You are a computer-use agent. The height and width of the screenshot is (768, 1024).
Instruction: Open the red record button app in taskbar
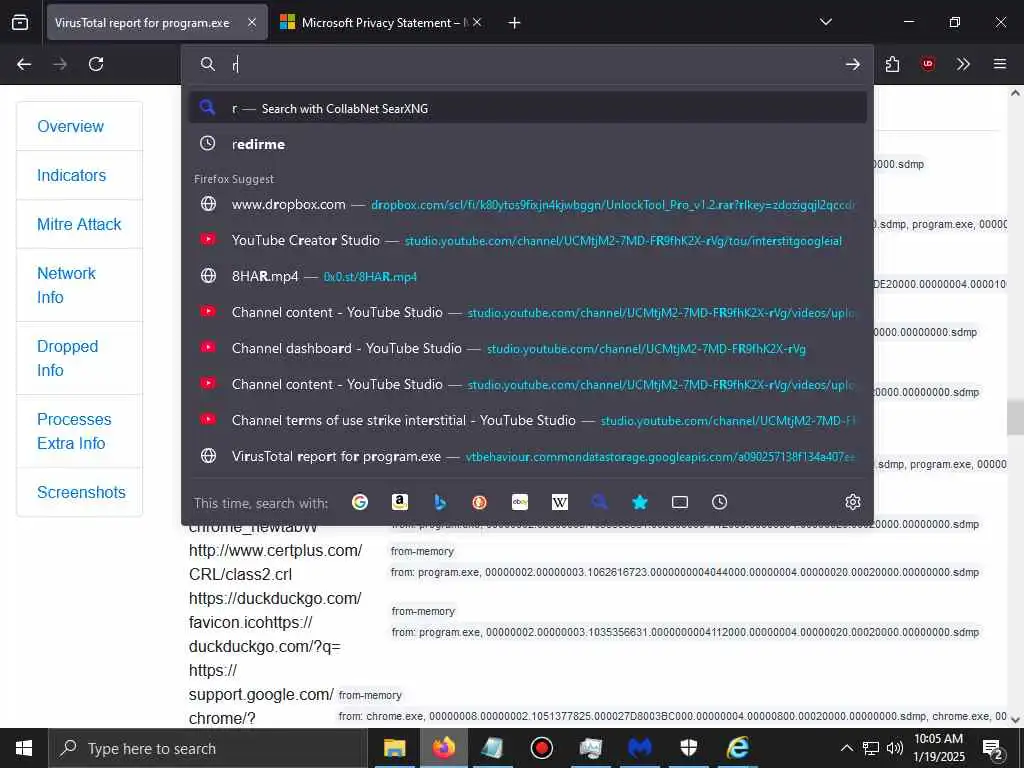coord(541,748)
